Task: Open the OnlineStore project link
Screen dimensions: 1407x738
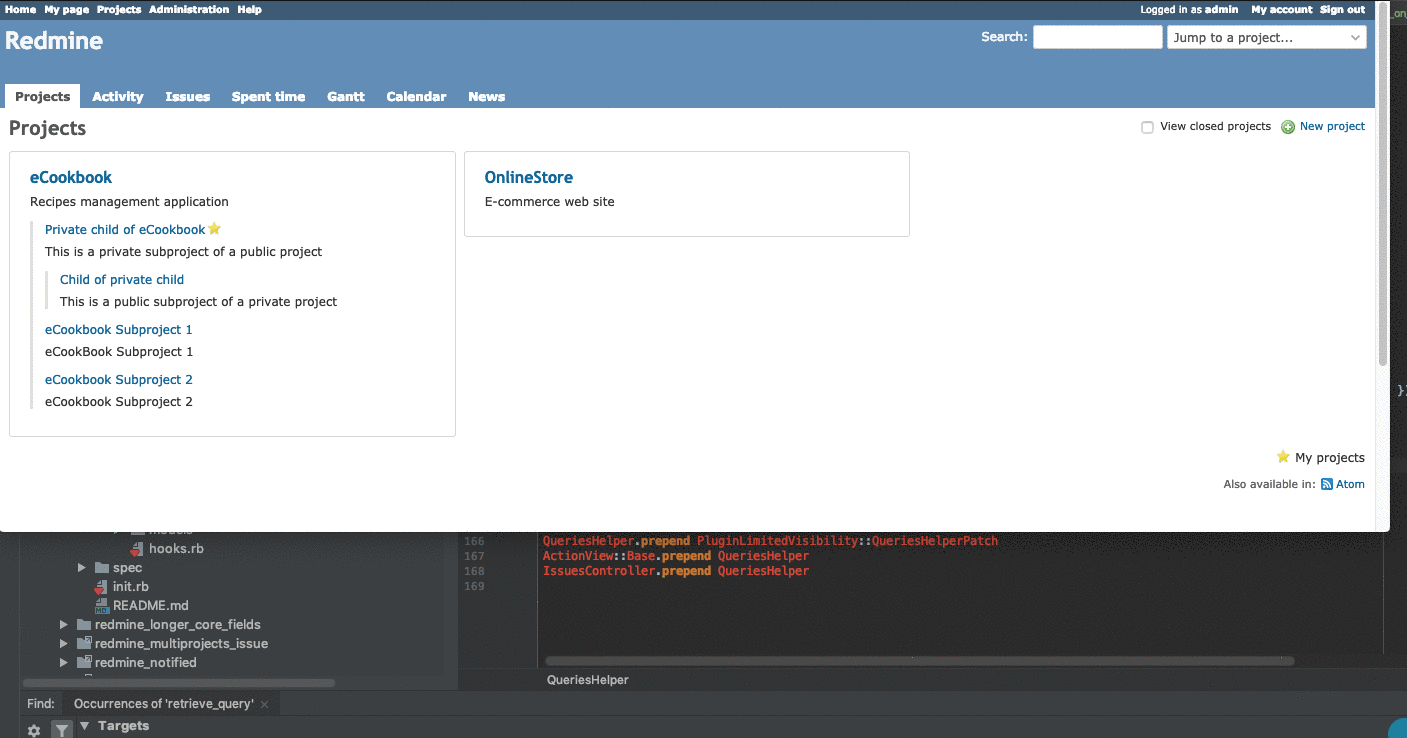Action: click(x=529, y=177)
